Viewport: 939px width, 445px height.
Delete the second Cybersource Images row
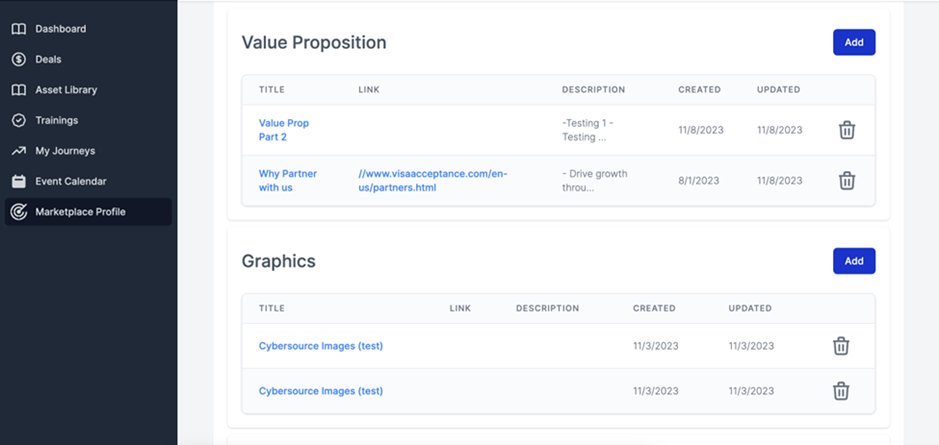click(x=841, y=391)
